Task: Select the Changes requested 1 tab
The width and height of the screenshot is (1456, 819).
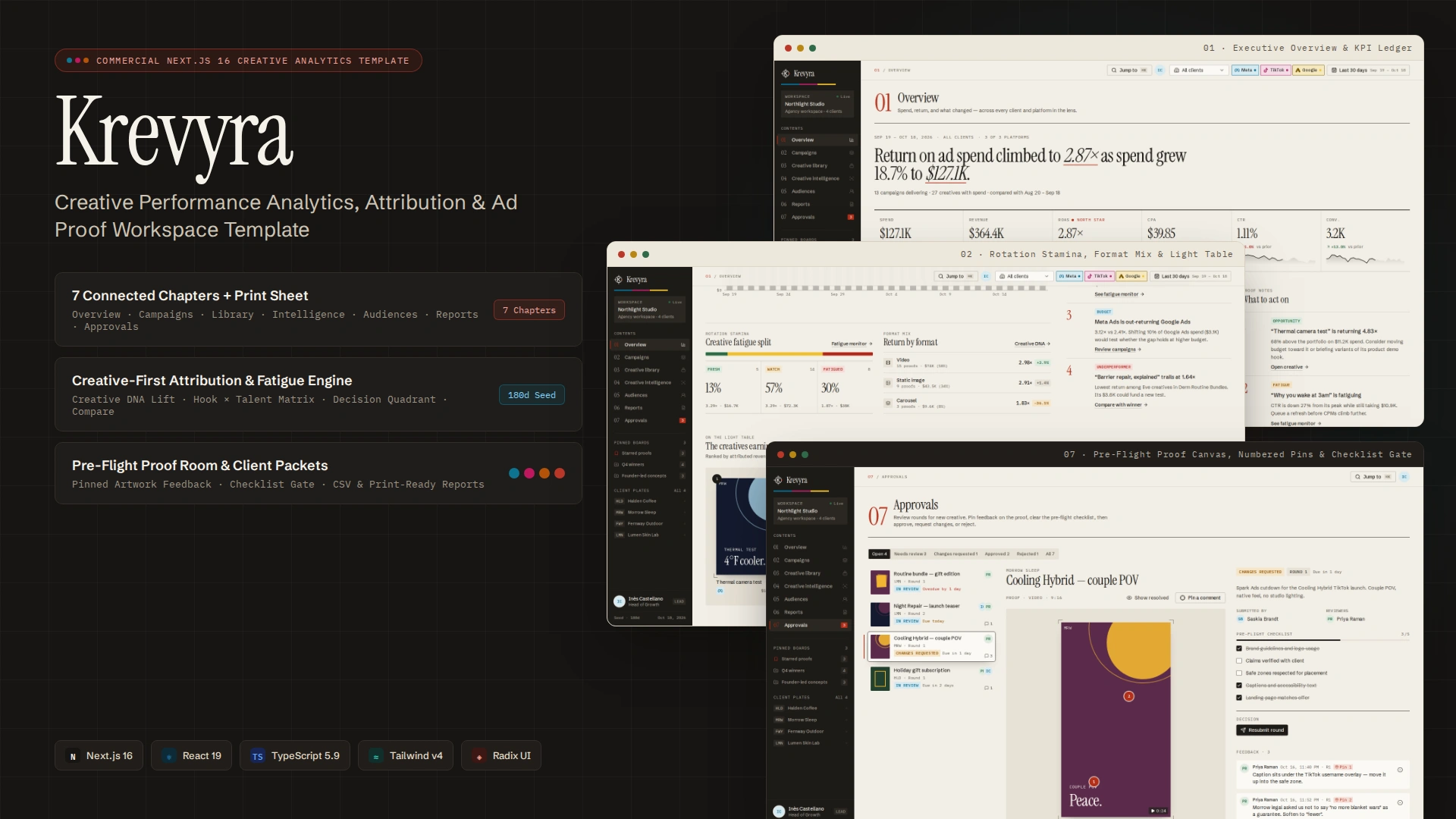Action: coord(955,554)
